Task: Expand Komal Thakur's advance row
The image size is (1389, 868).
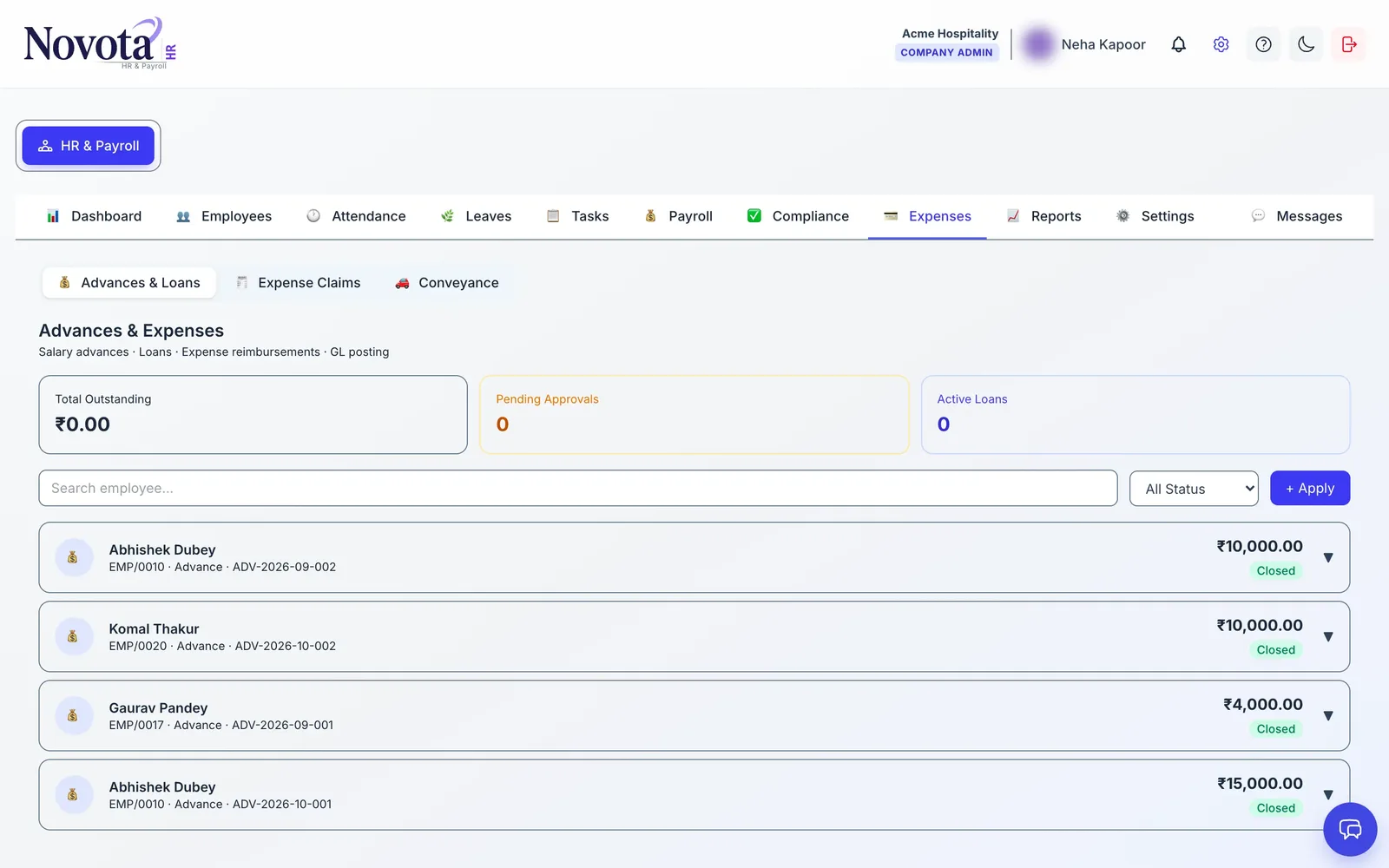Action: click(1328, 636)
